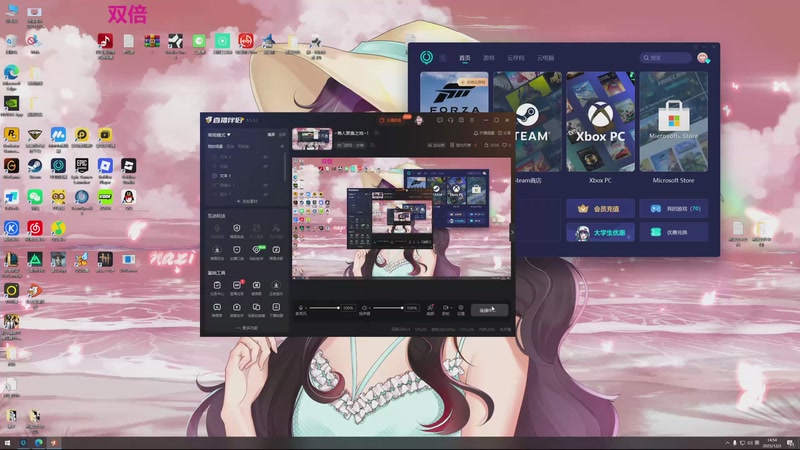Show hidden icons in the system tray
800x450 pixels.
coord(727,442)
